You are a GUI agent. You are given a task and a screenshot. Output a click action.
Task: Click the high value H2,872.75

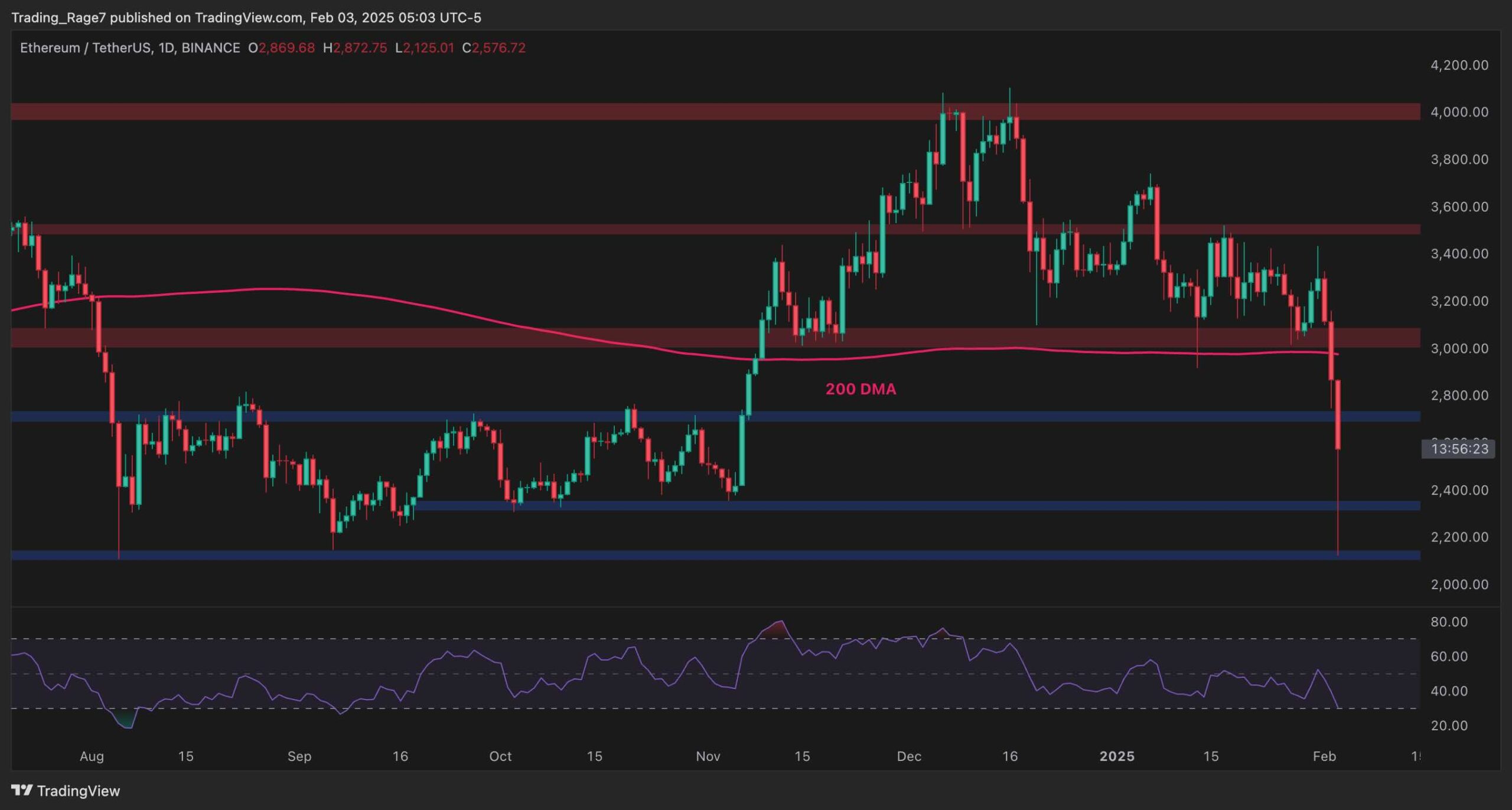355,48
